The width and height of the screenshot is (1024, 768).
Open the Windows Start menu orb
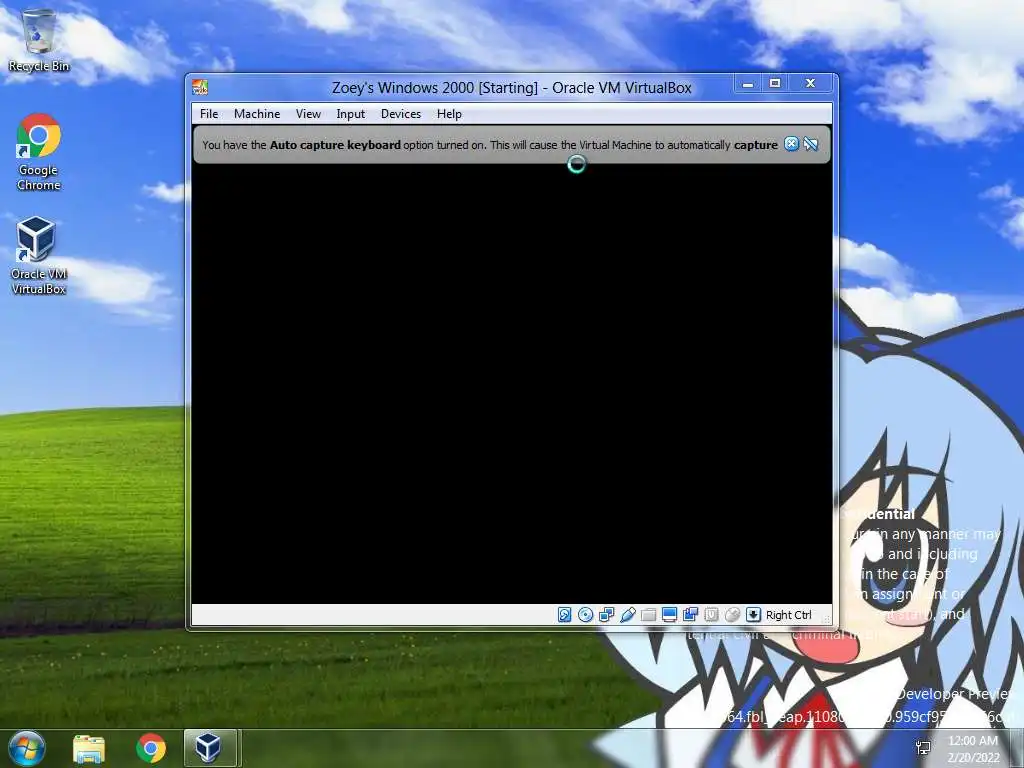click(27, 748)
